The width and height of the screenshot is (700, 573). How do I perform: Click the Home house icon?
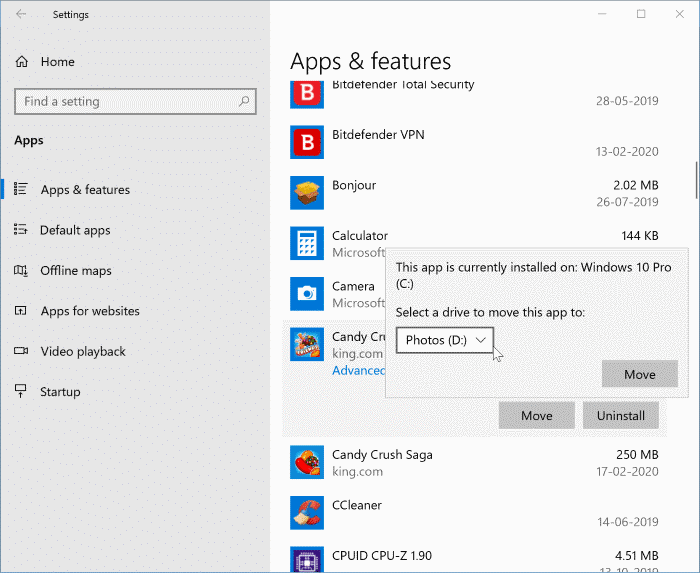pyautogui.click(x=21, y=62)
